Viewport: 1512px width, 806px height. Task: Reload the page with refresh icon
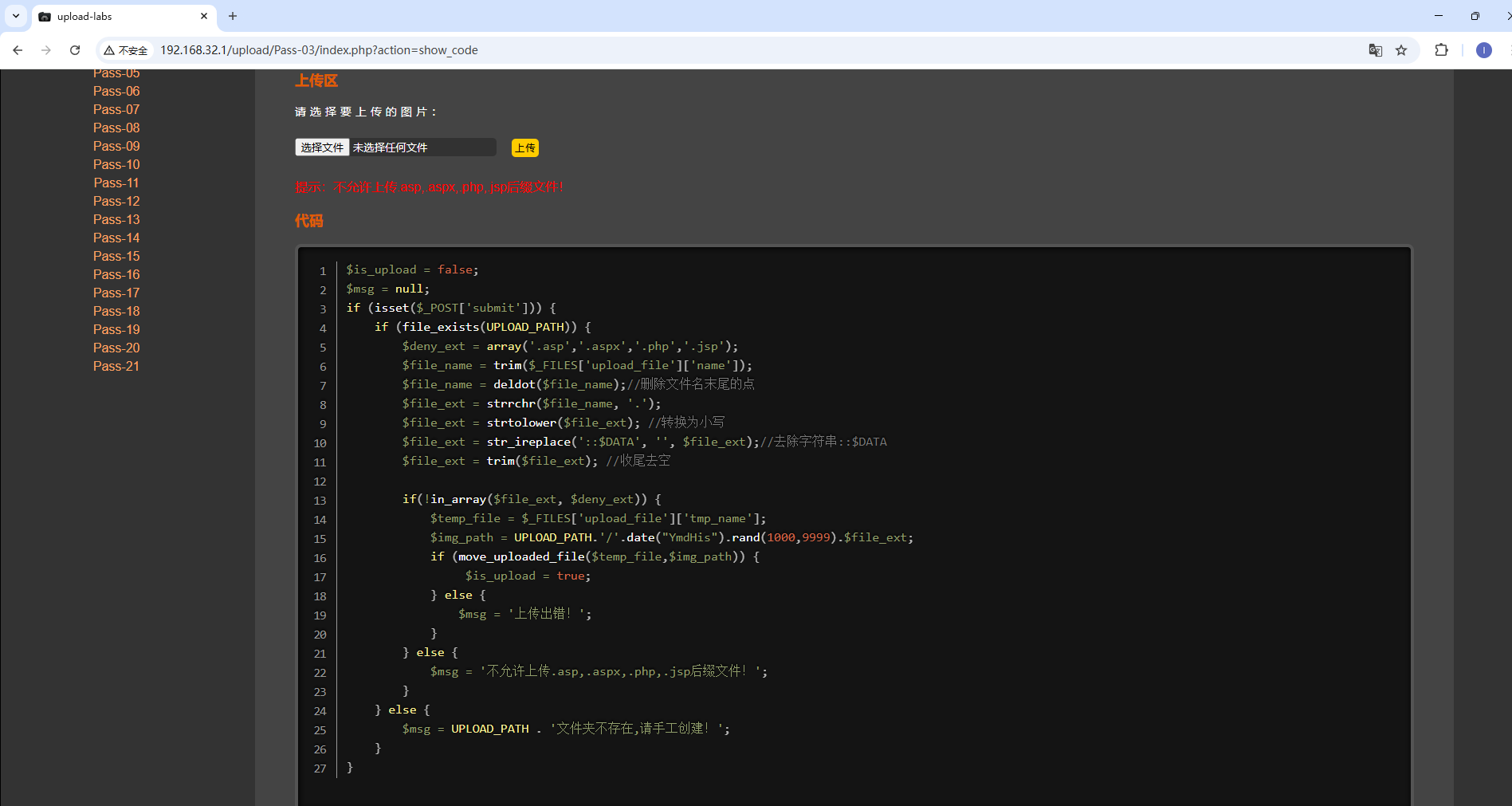75,50
